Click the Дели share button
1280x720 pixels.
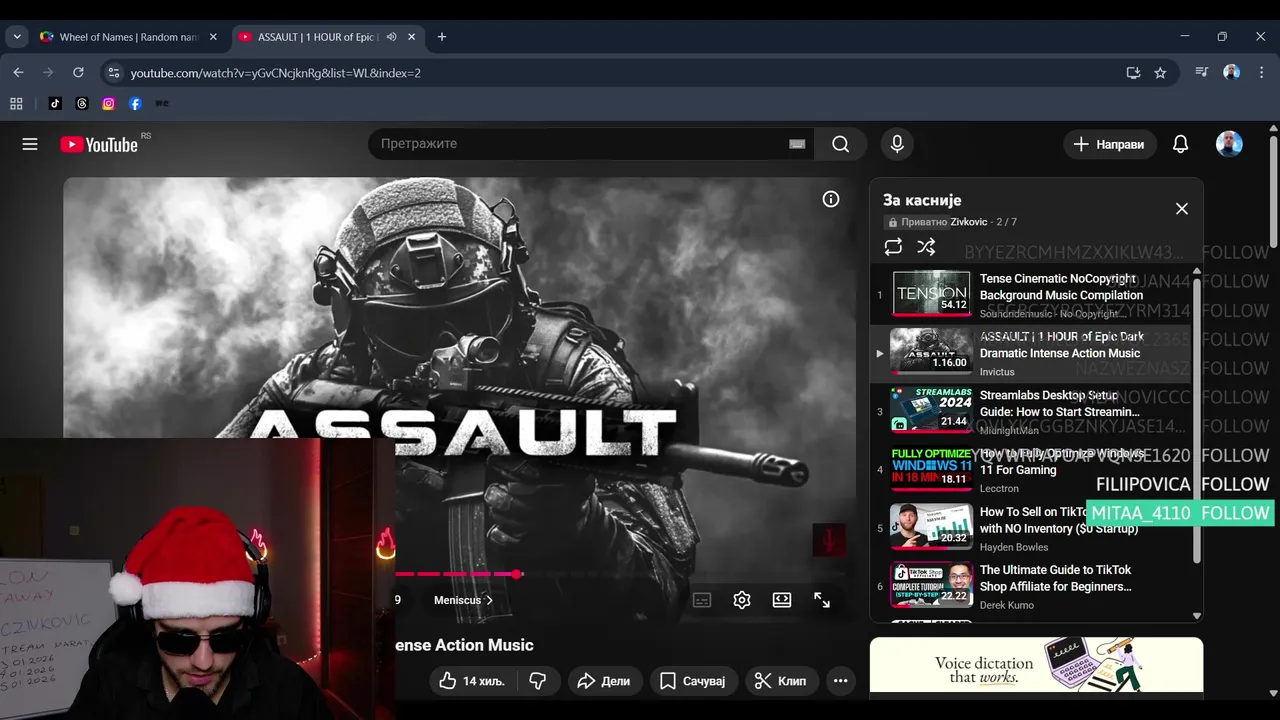[x=605, y=681]
